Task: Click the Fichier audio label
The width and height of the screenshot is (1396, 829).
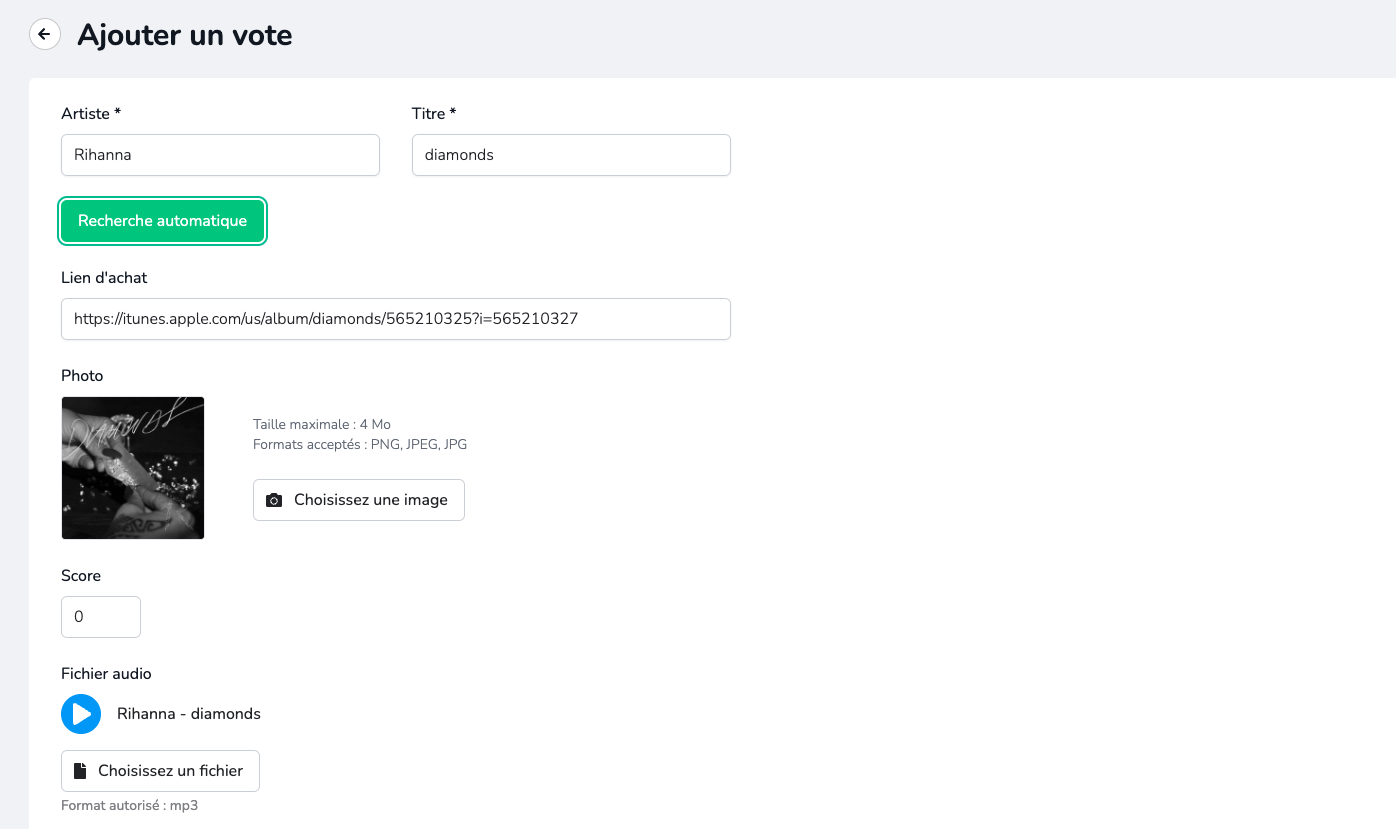Action: 106,674
